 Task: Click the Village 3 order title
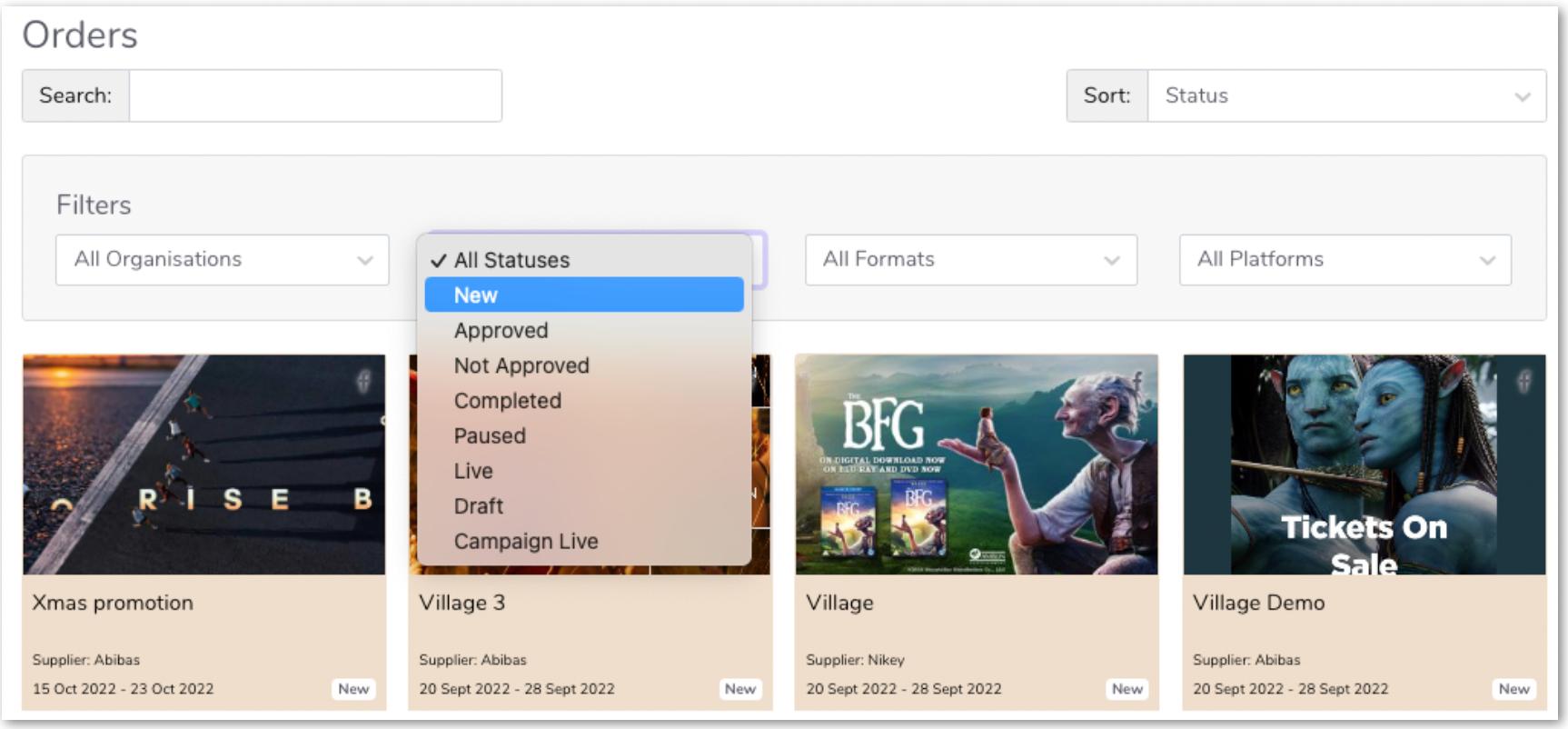coord(461,603)
